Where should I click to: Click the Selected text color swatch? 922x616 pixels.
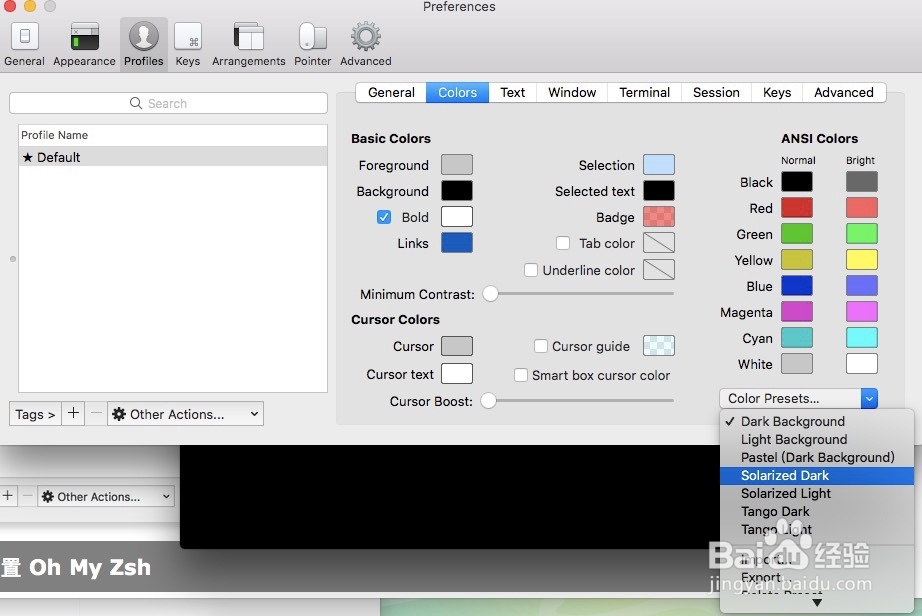tap(659, 190)
